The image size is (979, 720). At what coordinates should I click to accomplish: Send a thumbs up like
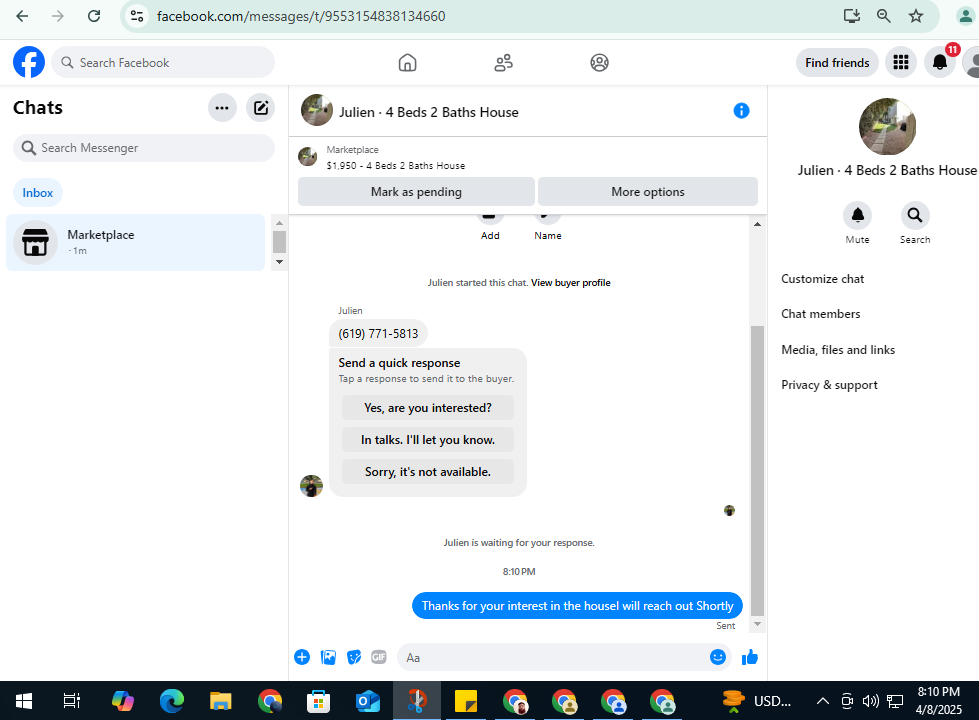pos(750,657)
